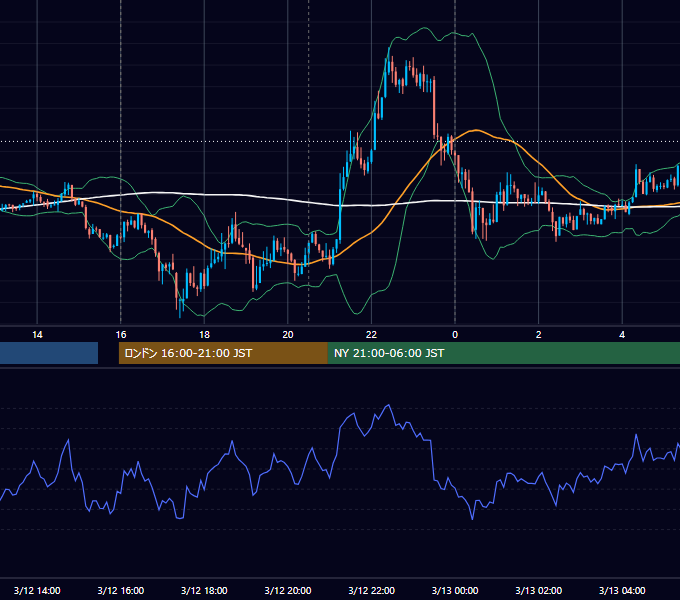The height and width of the screenshot is (600, 680).
Task: Click the 3/13 00:00 date label
Action: pos(455,590)
